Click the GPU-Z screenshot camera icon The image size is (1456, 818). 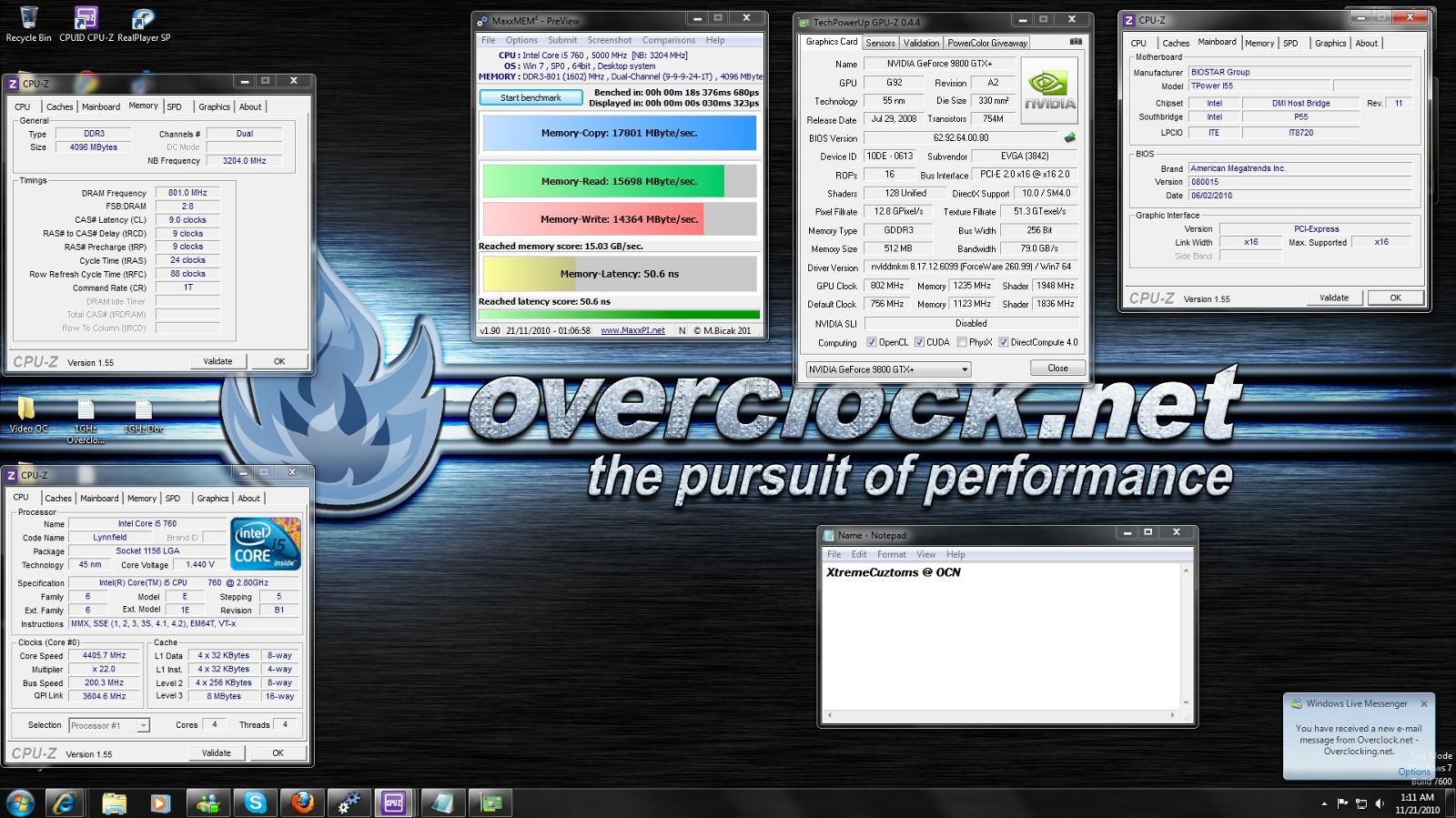[x=1075, y=42]
